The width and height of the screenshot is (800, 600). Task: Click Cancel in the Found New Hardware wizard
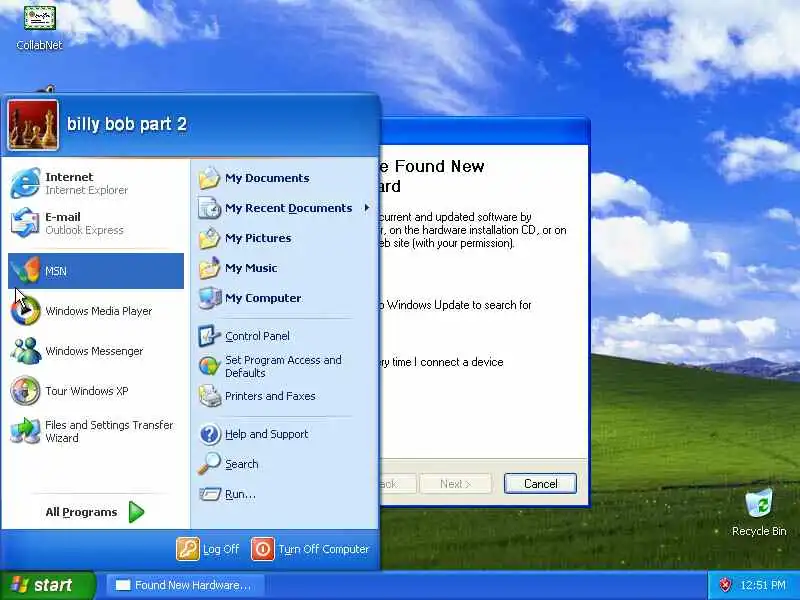540,483
